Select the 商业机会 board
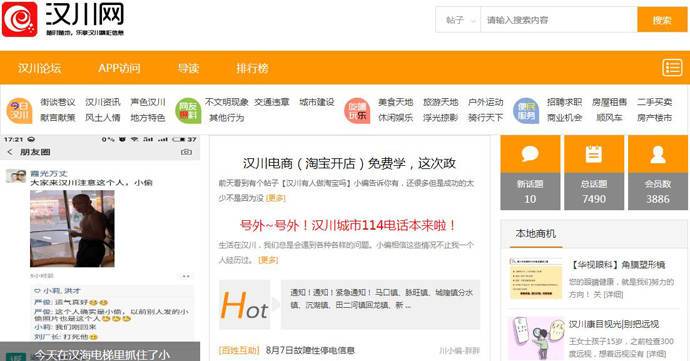This screenshot has width=690, height=361. (565, 118)
